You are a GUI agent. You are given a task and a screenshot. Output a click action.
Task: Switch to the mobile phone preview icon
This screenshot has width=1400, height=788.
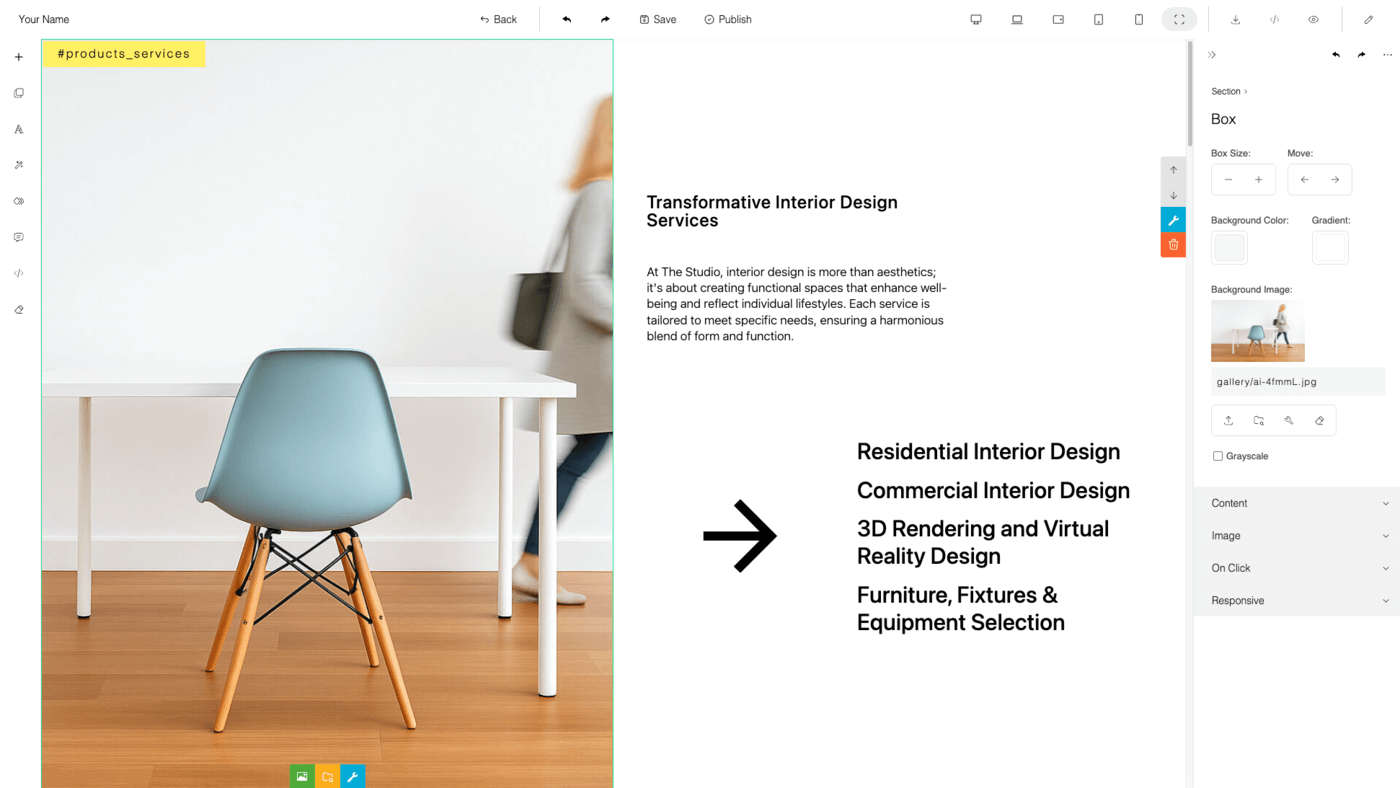tap(1139, 19)
